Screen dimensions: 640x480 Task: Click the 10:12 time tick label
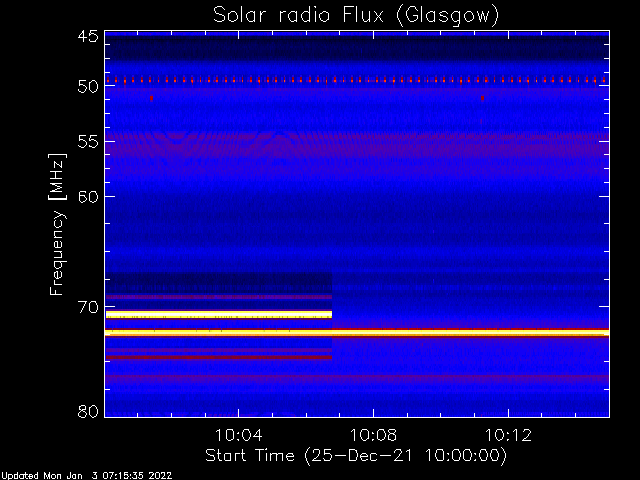(508, 435)
